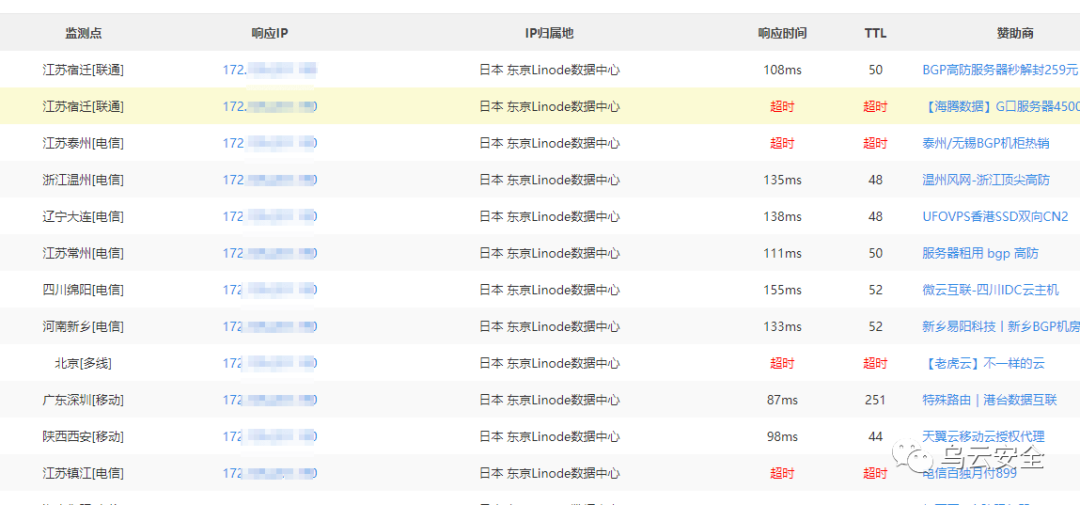The width and height of the screenshot is (1080, 505).
Task: Click the 155ms response time value
Action: coord(782,290)
